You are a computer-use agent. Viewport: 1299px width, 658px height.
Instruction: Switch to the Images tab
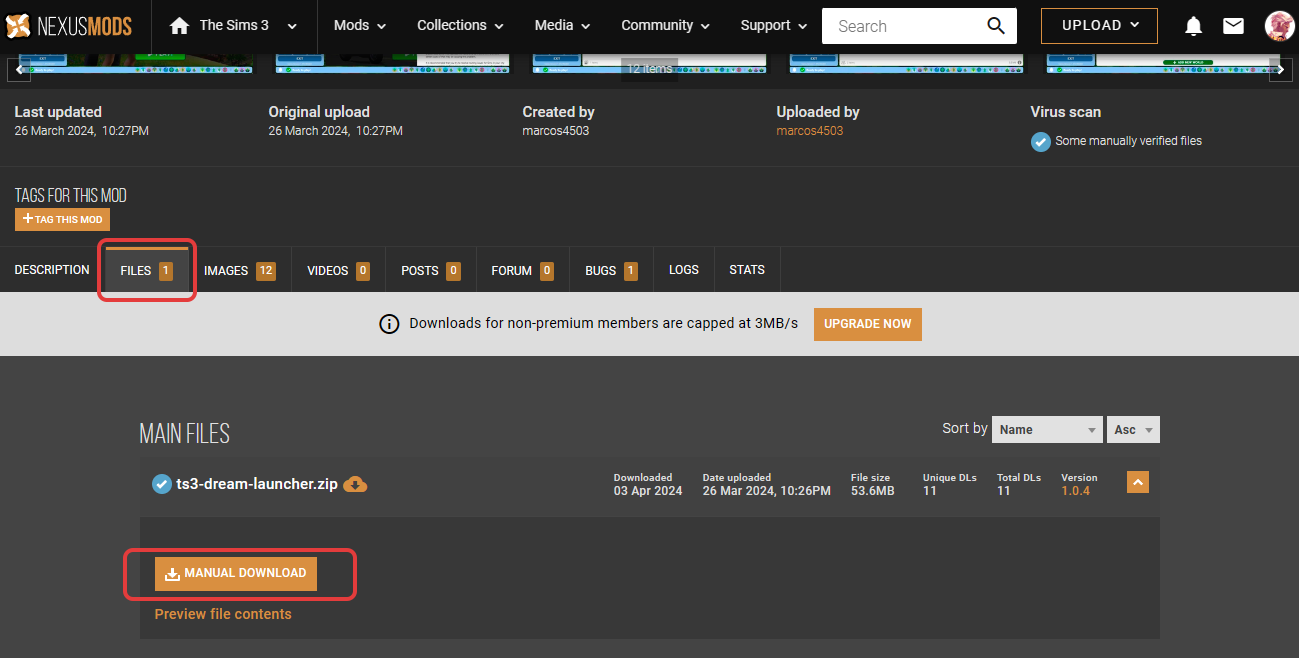(x=240, y=271)
